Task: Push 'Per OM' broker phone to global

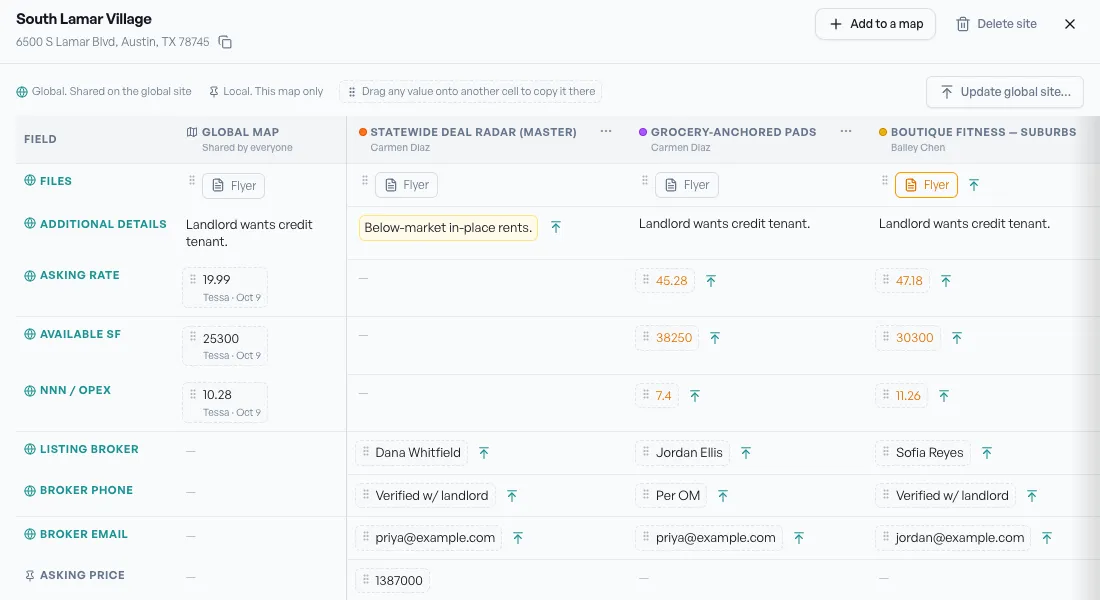Action: click(723, 495)
